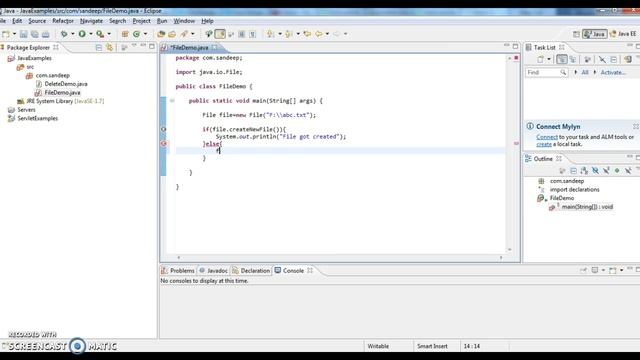Click the Find field in Task List

547,72
